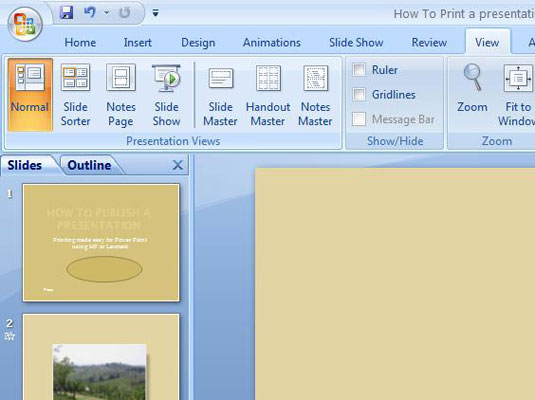Toggle the Message Bar checkbox

[x=359, y=119]
